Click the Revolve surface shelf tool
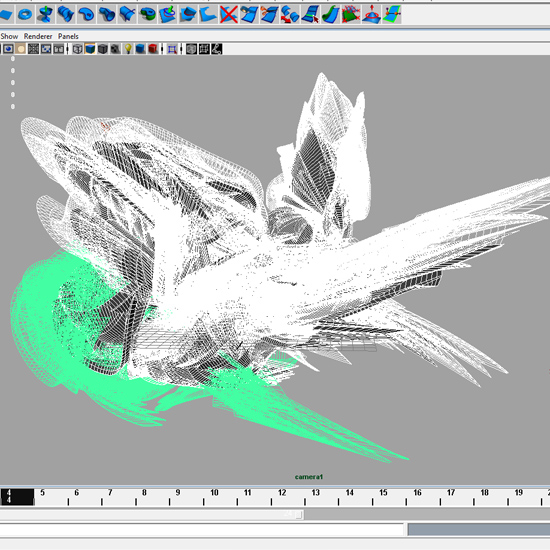This screenshot has height=550, width=550. pos(45,14)
